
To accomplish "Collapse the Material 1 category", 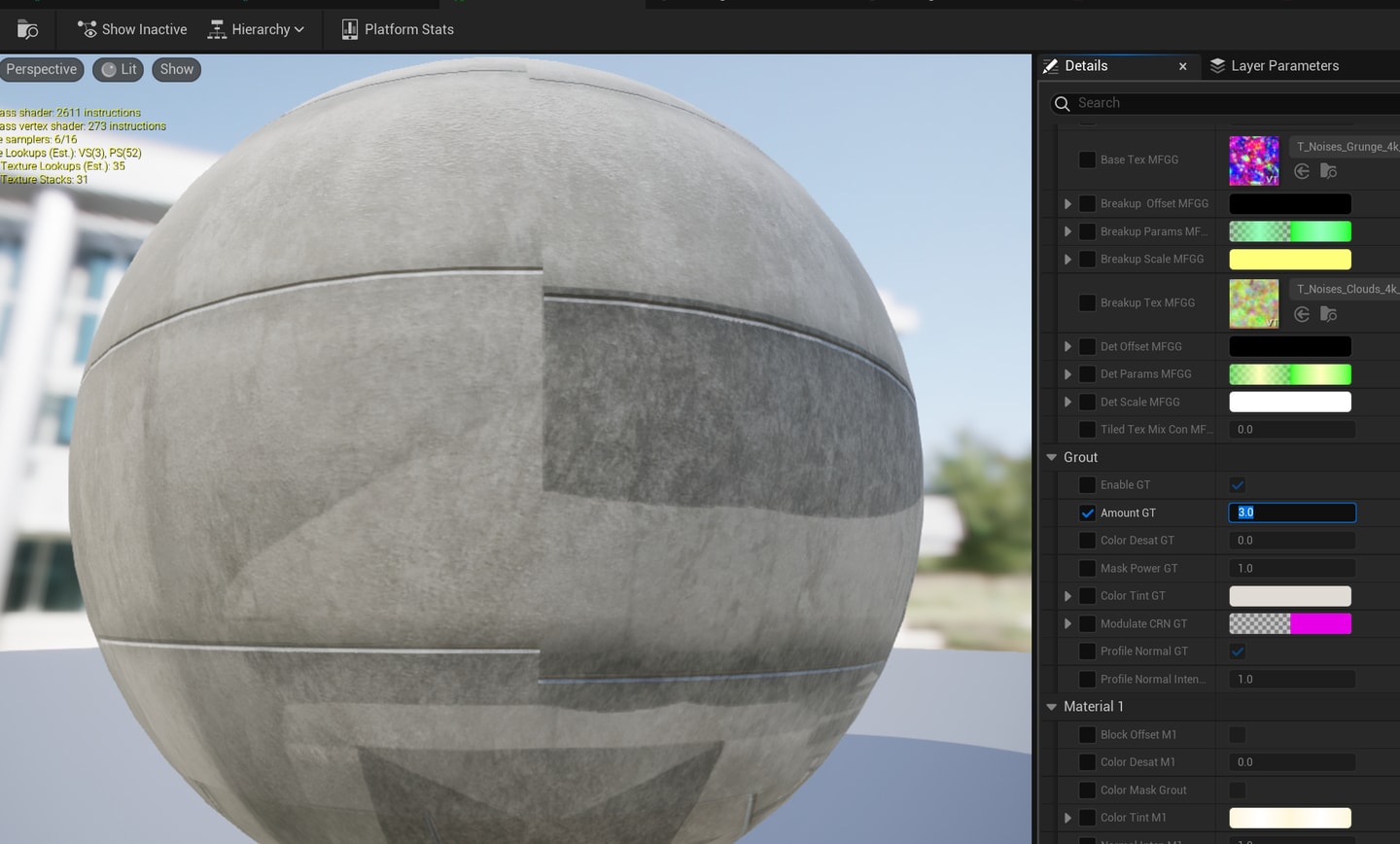I will click(x=1052, y=707).
